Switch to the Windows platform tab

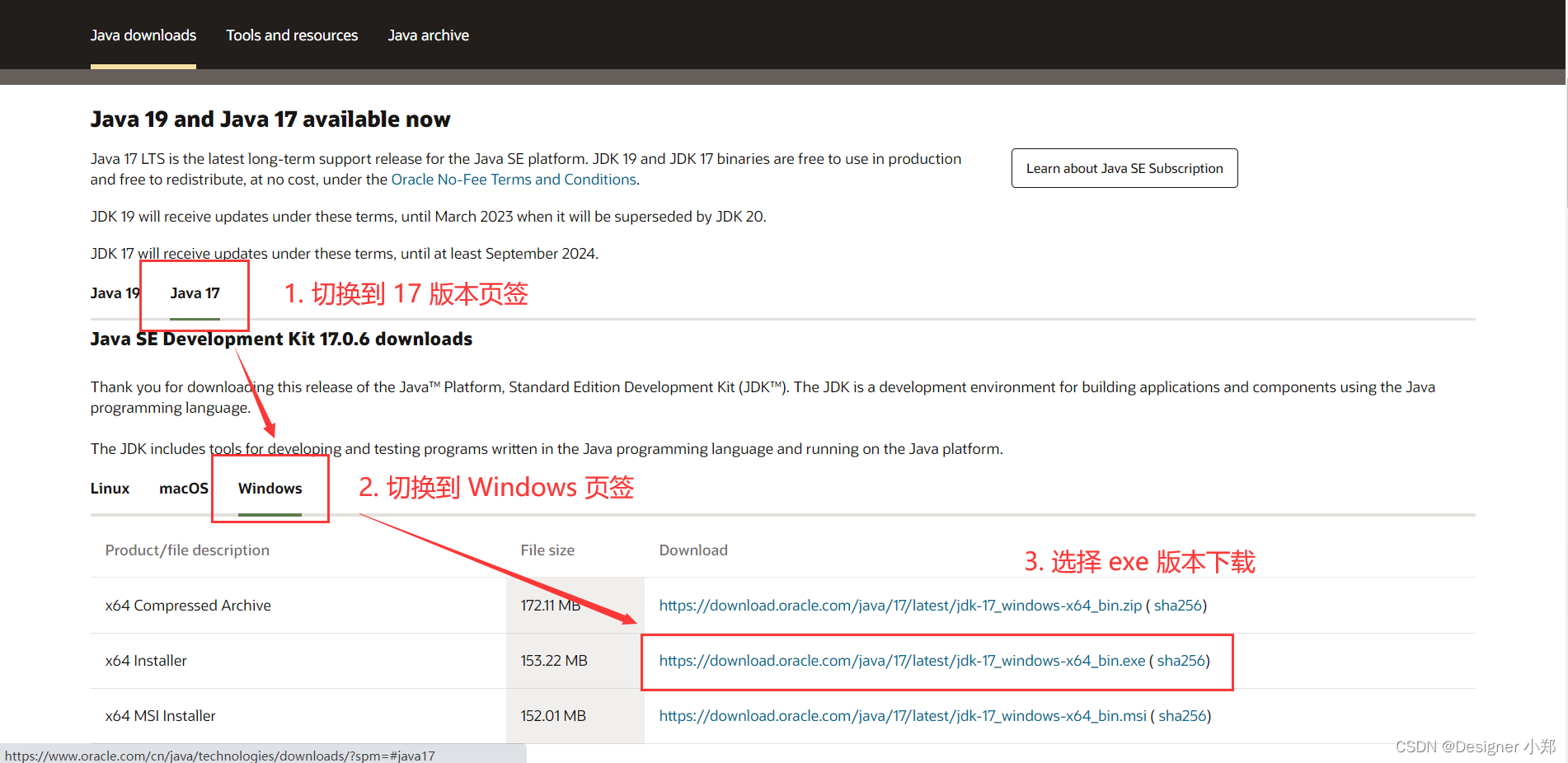270,489
